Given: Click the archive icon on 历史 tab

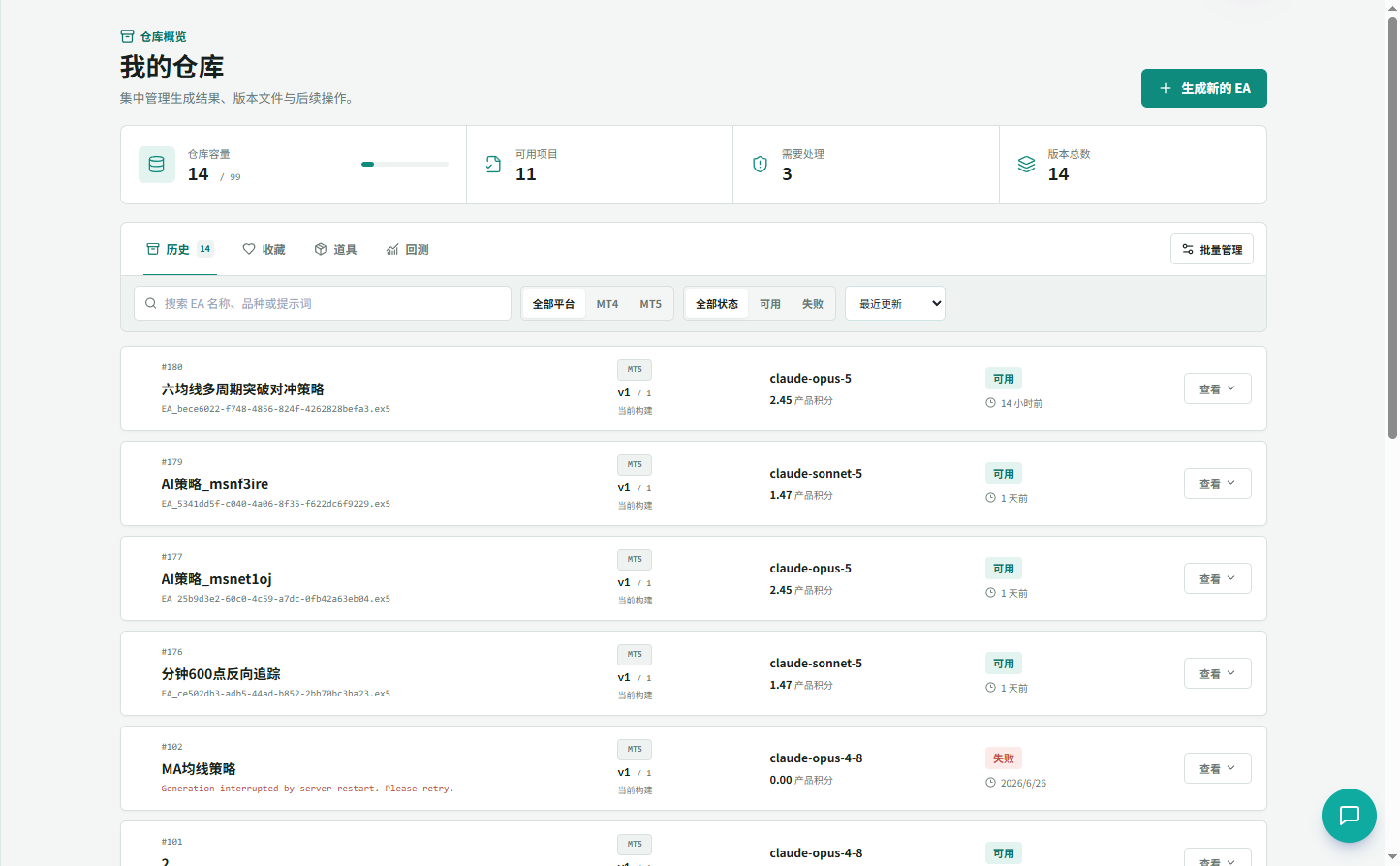Looking at the screenshot, I should (x=153, y=249).
